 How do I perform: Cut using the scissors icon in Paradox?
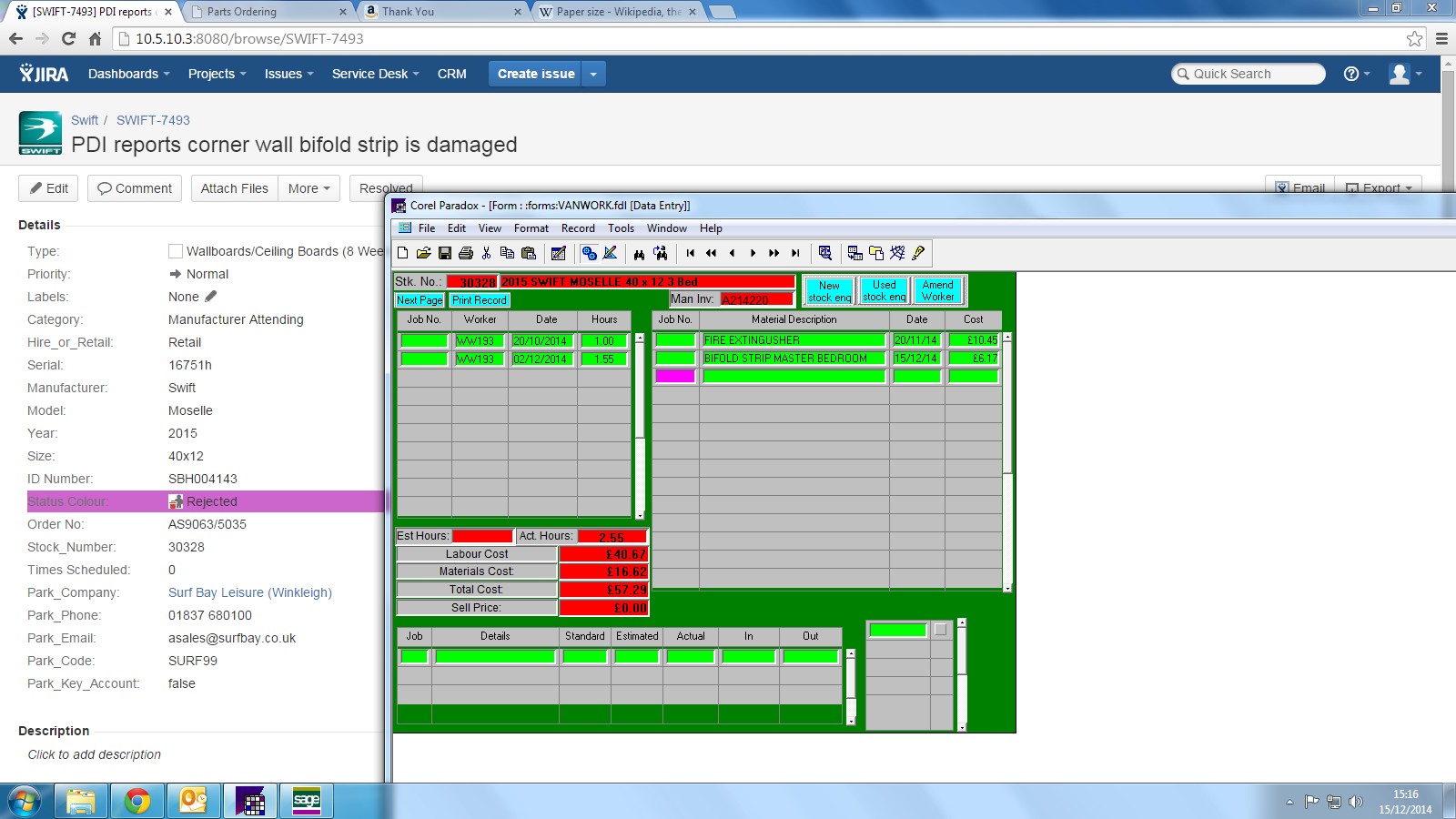[487, 253]
